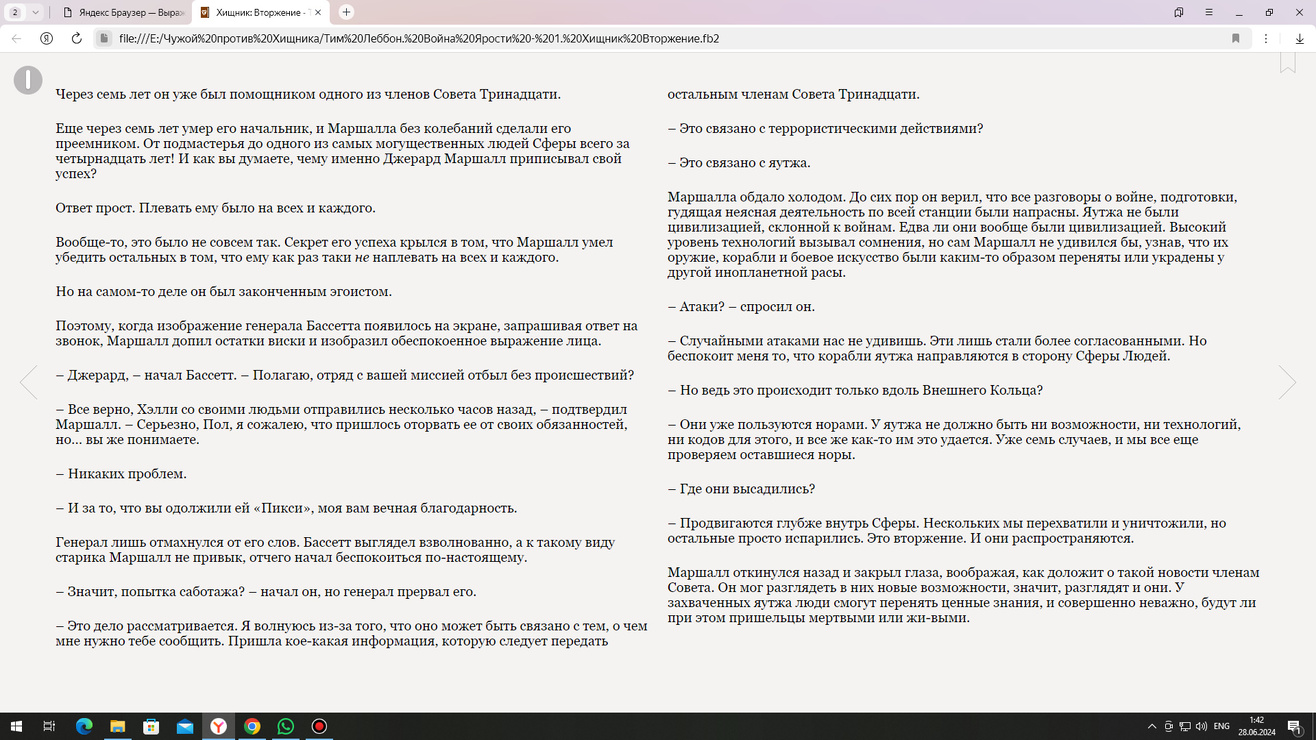Viewport: 1316px width, 740px height.
Task: Open the notification center icon
Action: point(1296,727)
